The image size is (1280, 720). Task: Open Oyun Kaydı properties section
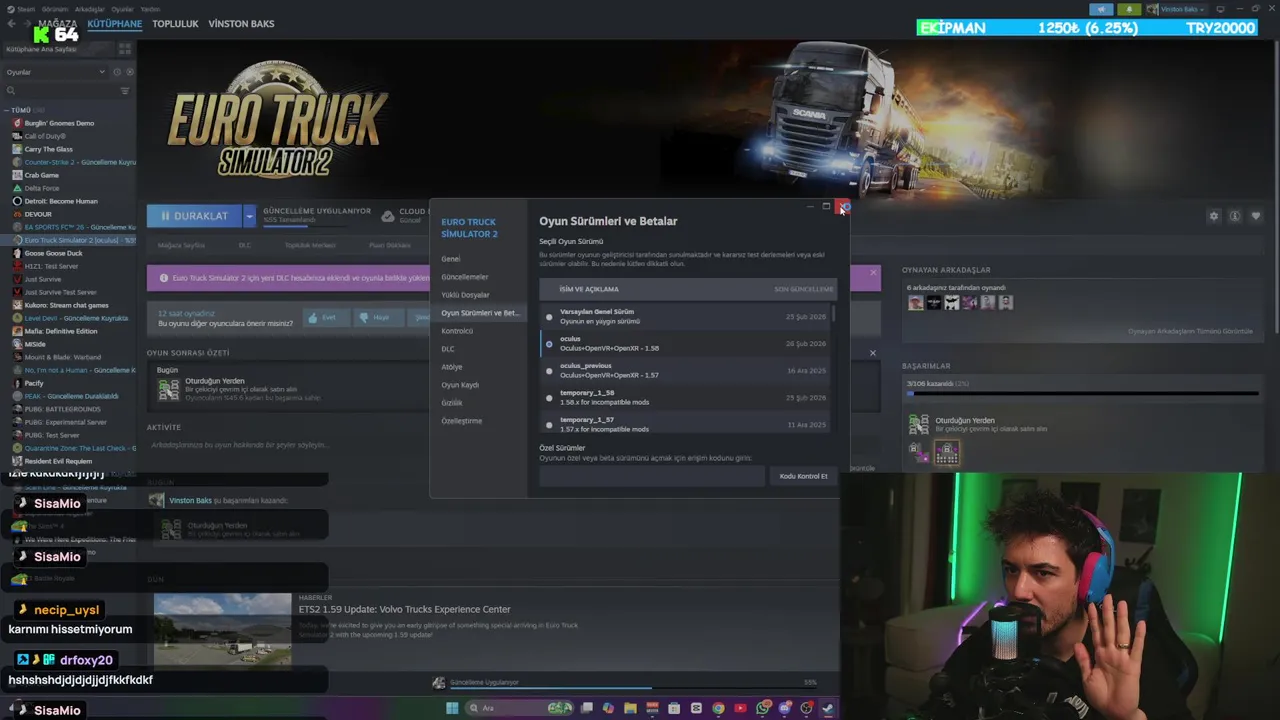coord(460,385)
